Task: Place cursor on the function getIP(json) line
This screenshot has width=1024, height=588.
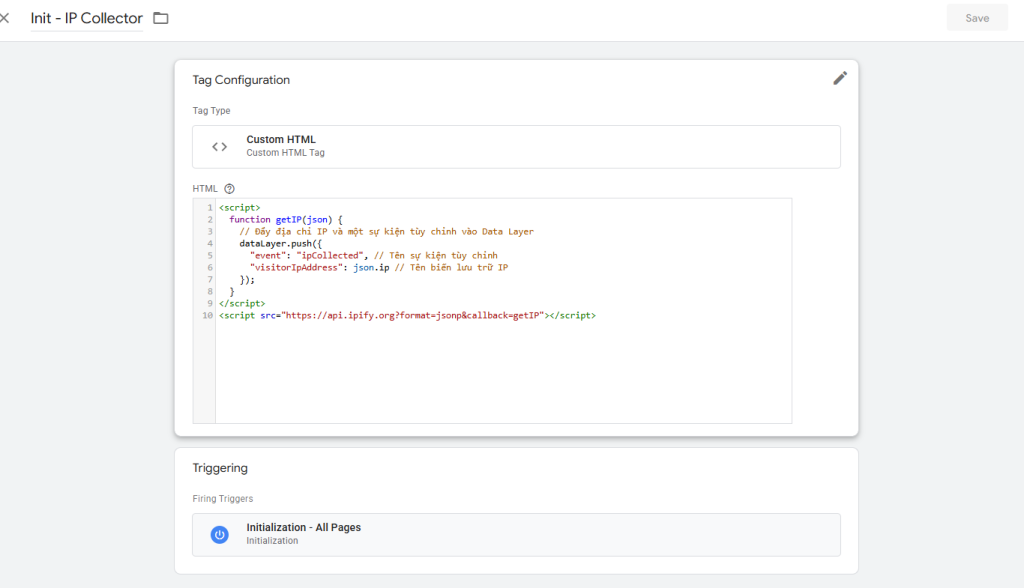Action: coord(285,219)
